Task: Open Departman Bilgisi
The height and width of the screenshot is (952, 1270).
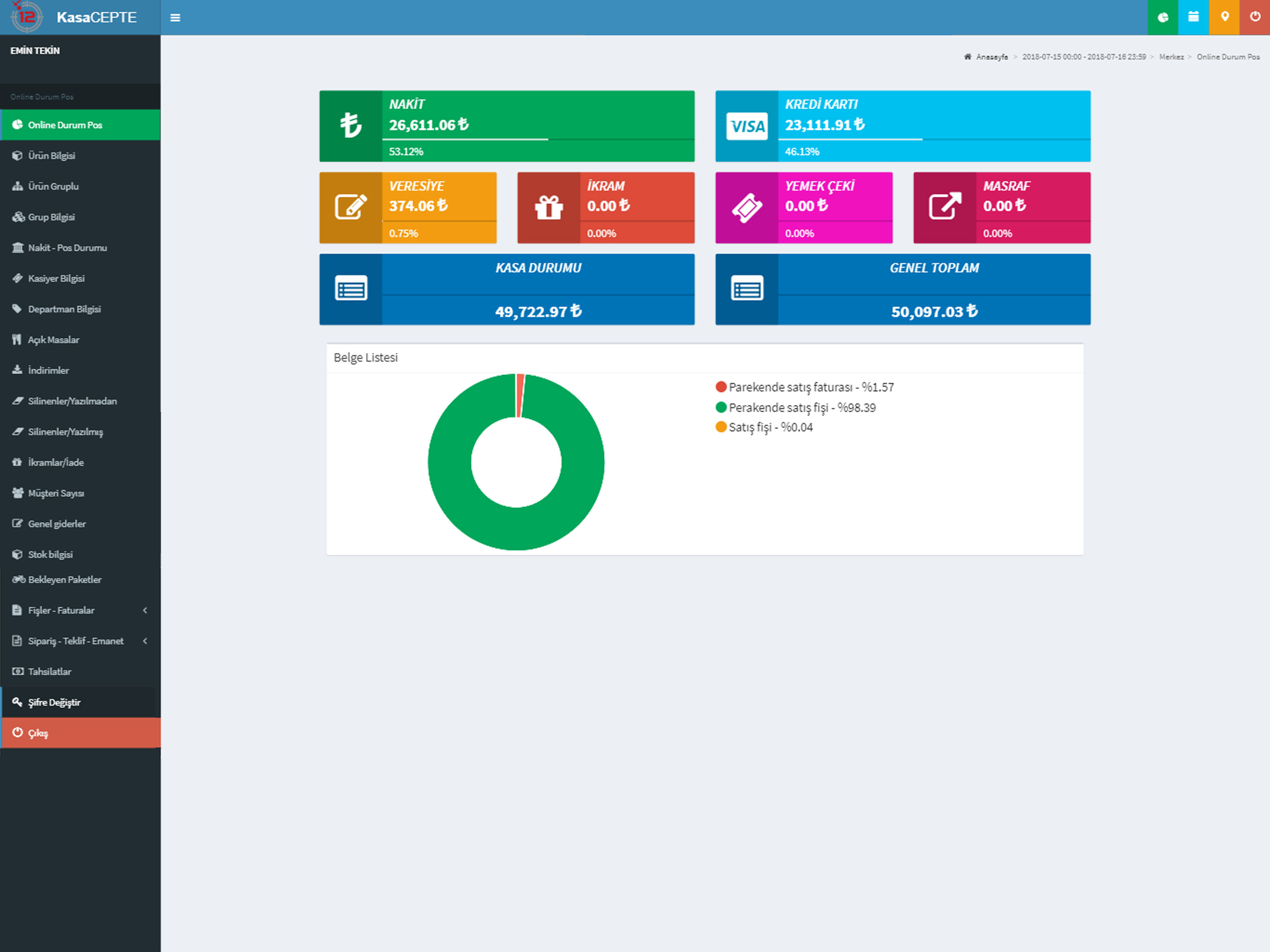Action: click(x=80, y=309)
